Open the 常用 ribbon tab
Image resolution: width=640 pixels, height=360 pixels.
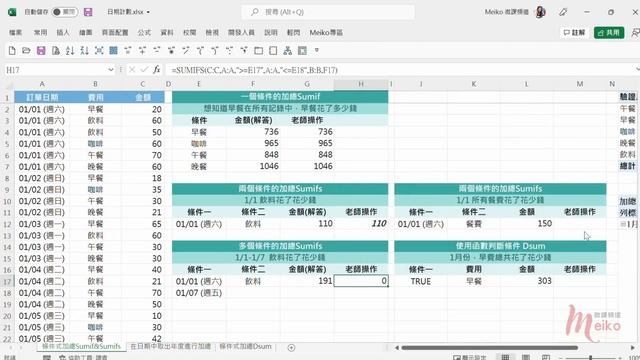coord(40,32)
